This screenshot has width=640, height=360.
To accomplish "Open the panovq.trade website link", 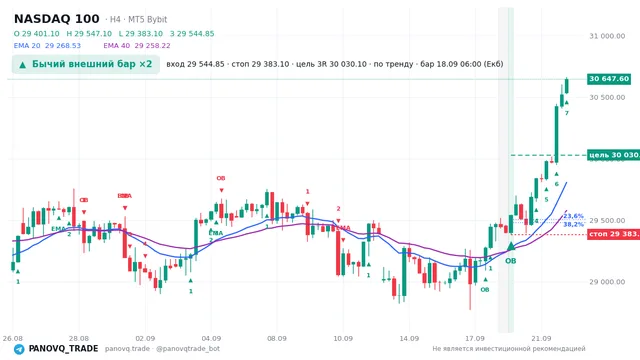I will pos(127,349).
